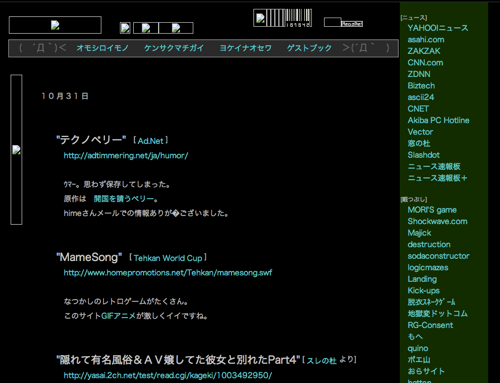Open the おらサイト sidebar link
Screen dimensions: 500x383
[426, 371]
